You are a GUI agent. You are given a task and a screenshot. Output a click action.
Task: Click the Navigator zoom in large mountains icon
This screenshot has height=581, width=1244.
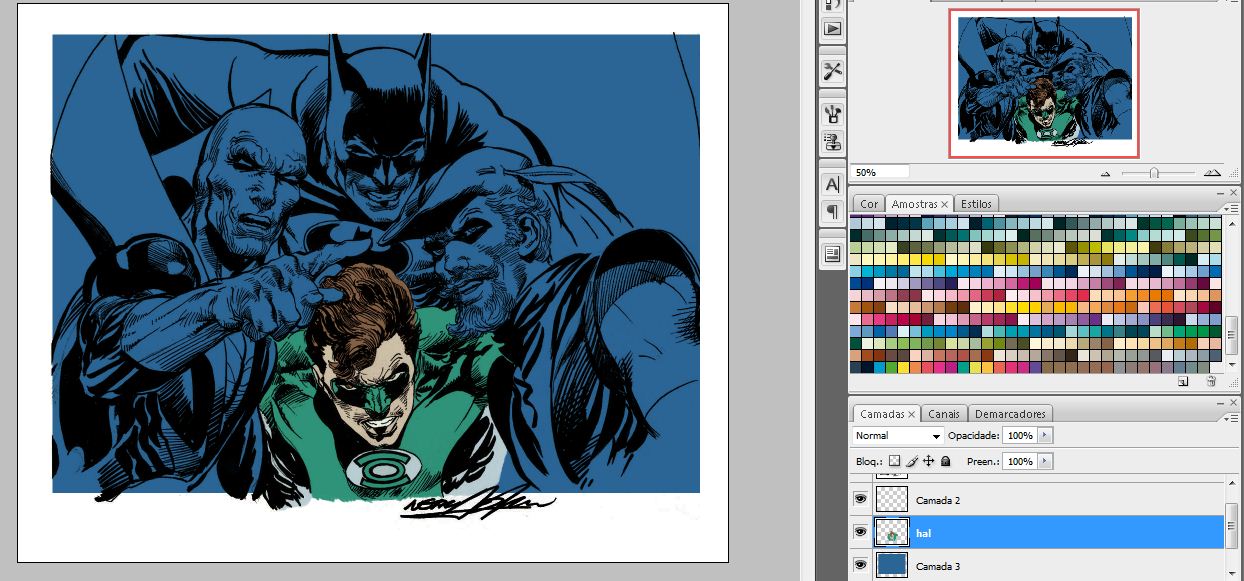pos(1213,172)
